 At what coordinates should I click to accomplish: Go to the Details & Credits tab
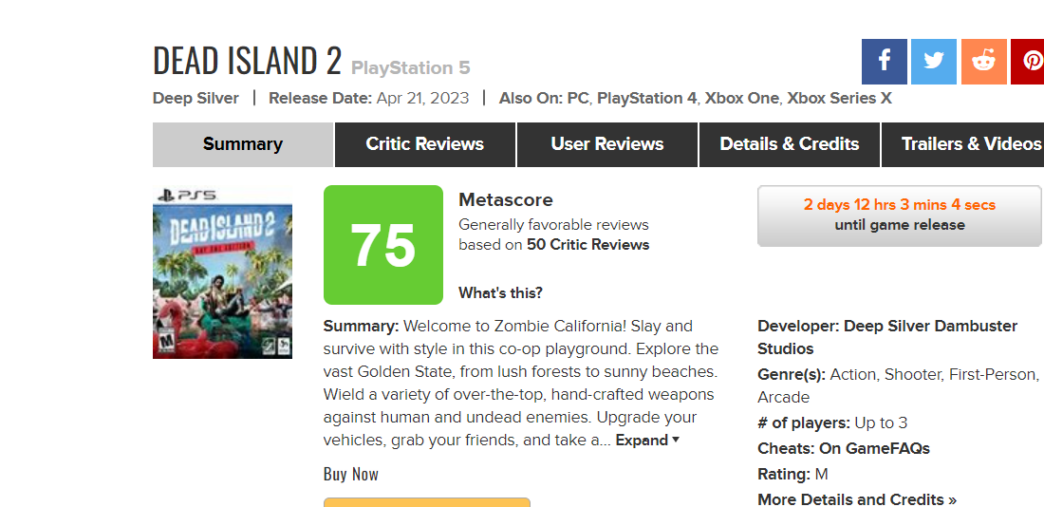coord(789,144)
